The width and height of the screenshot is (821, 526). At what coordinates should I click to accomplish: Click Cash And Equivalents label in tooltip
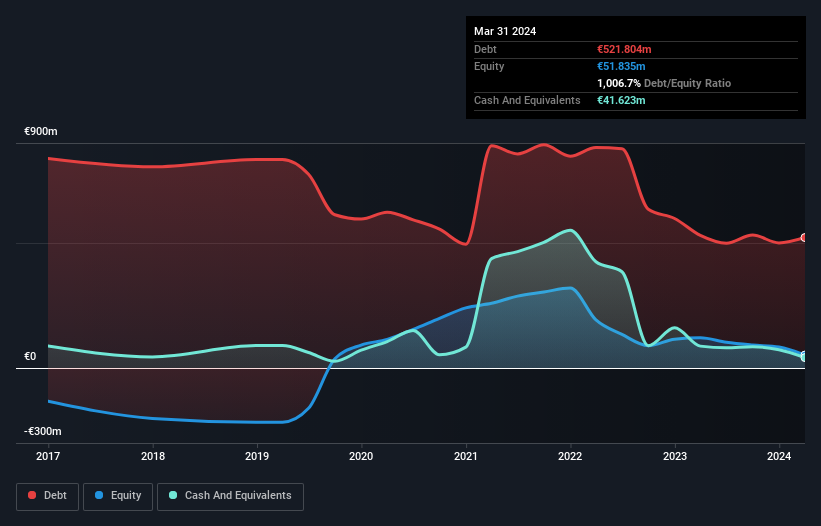527,100
